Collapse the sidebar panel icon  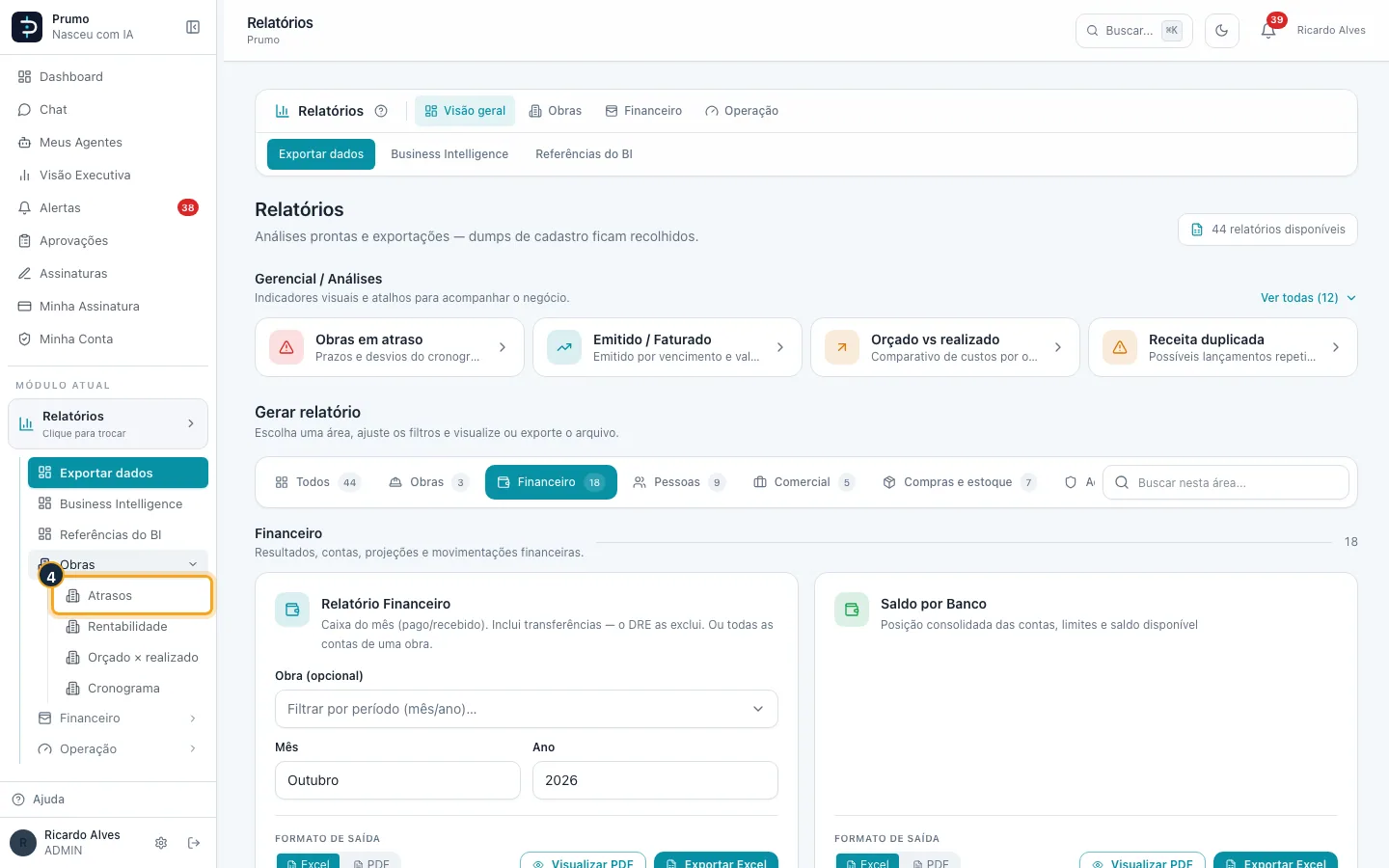[193, 27]
